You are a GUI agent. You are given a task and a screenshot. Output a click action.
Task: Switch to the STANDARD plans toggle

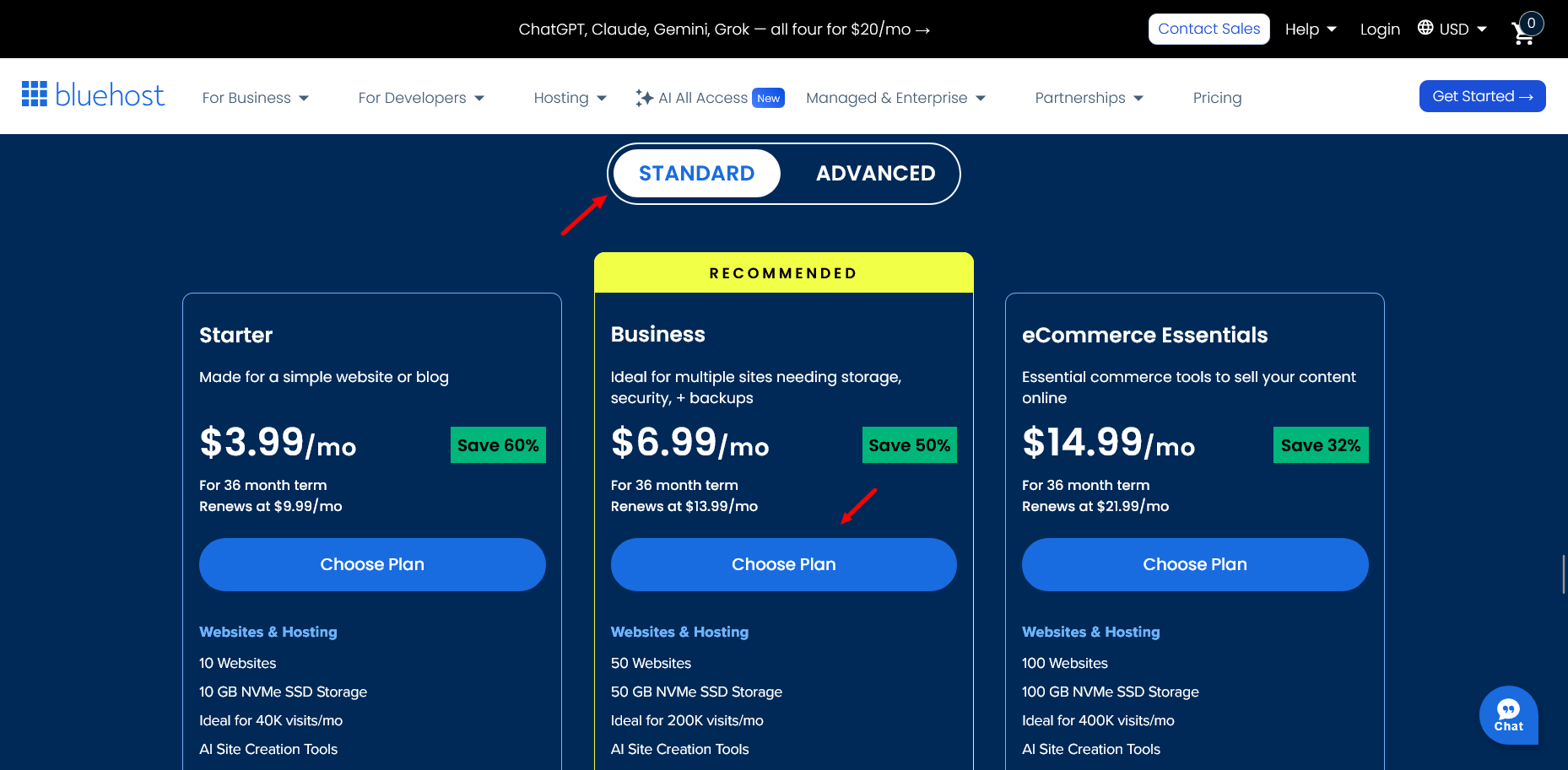[696, 174]
